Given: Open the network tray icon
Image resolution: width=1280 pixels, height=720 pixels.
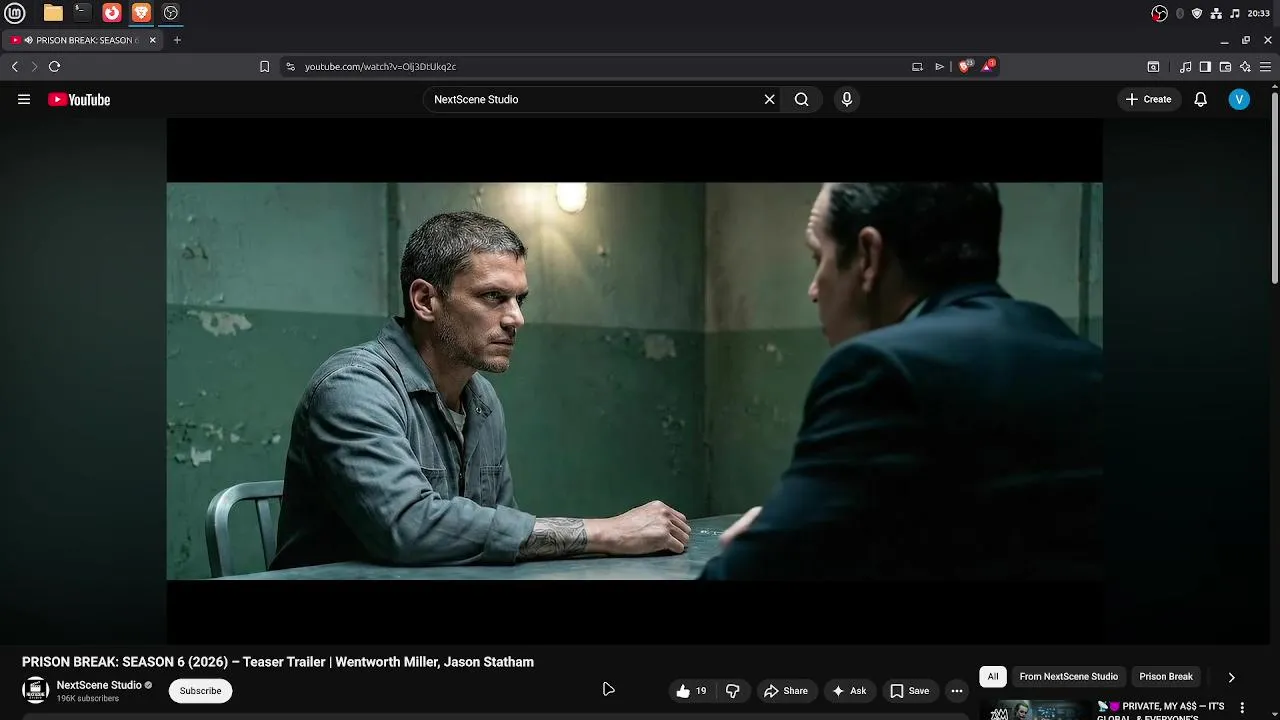Looking at the screenshot, I should [1216, 13].
